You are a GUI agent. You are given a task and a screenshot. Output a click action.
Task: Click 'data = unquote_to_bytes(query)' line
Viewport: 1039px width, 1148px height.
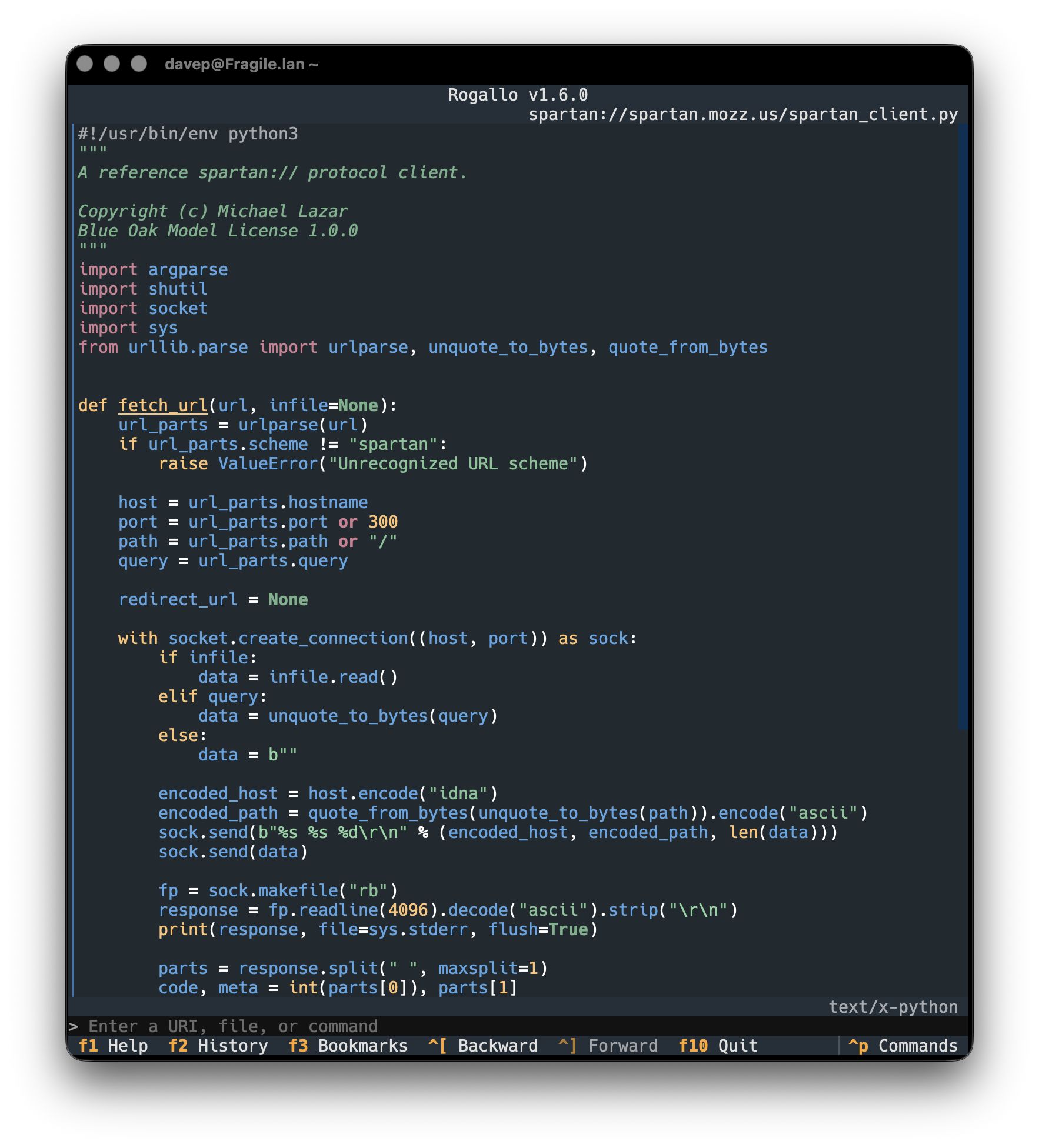tap(348, 716)
